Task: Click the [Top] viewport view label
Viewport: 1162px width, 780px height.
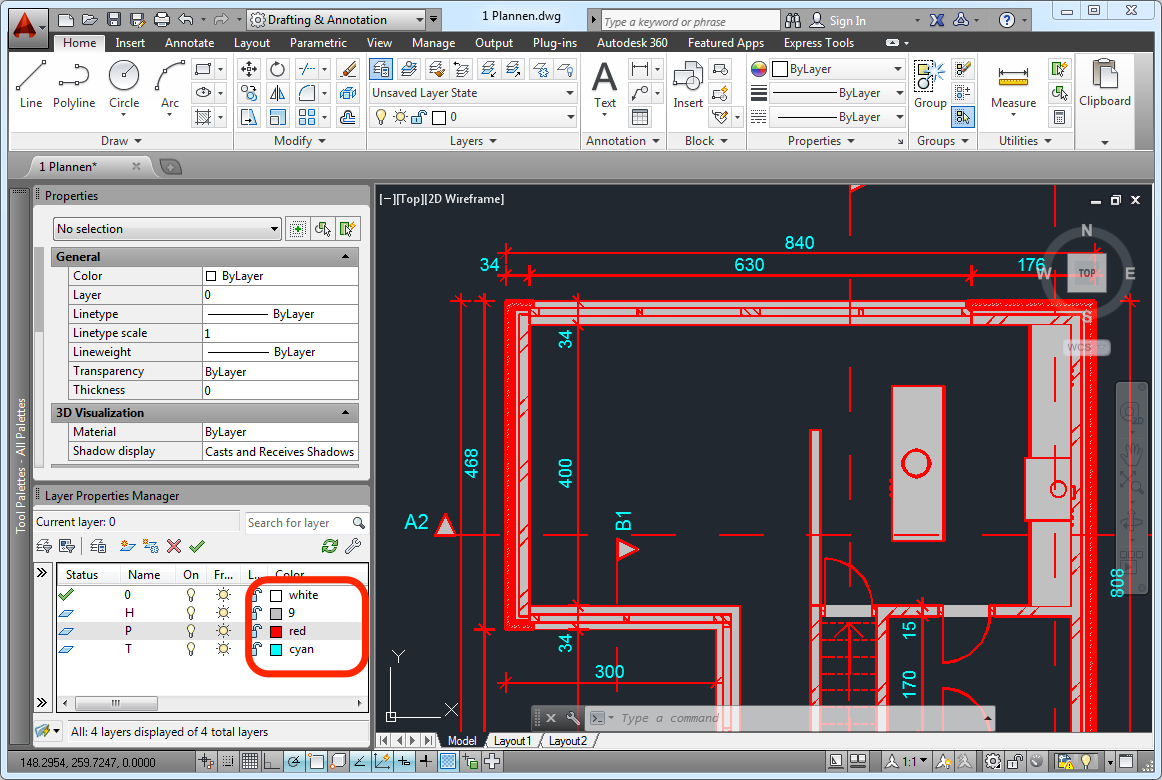Action: (408, 199)
